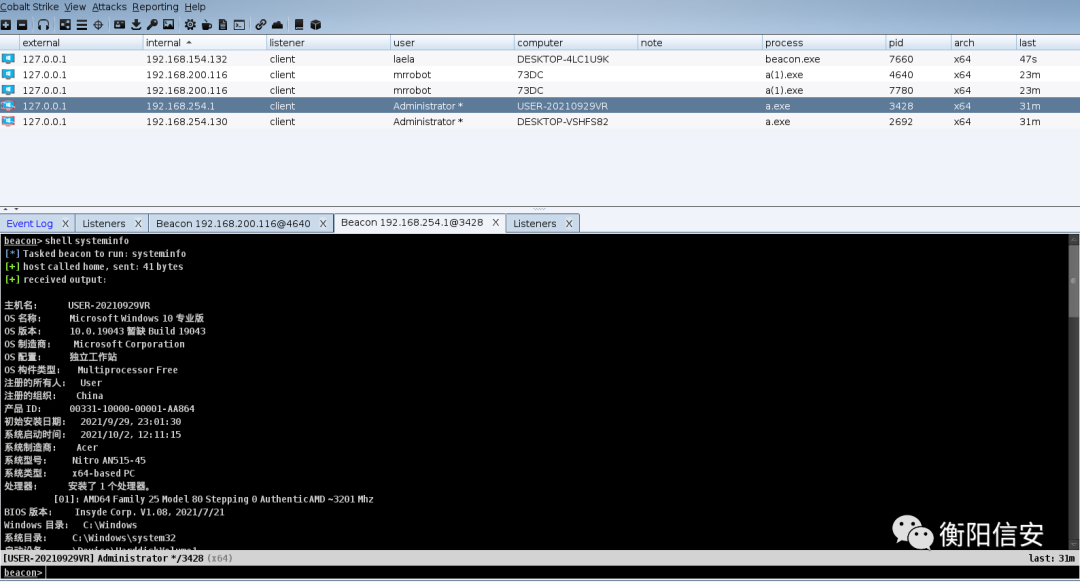Image resolution: width=1080 pixels, height=582 pixels.
Task: Open the Cobalt Strike menu
Action: point(28,7)
